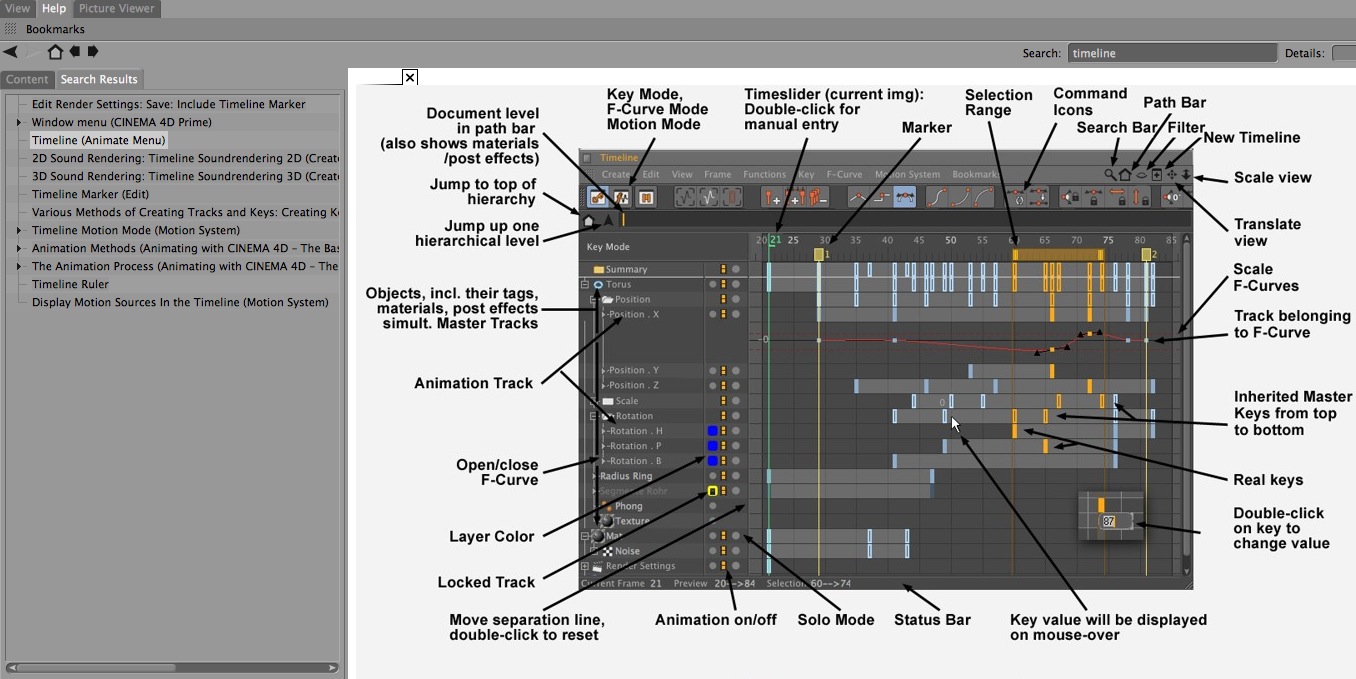The height and width of the screenshot is (679, 1356).
Task: Switch to the Picture Viewer tab
Action: pos(117,9)
